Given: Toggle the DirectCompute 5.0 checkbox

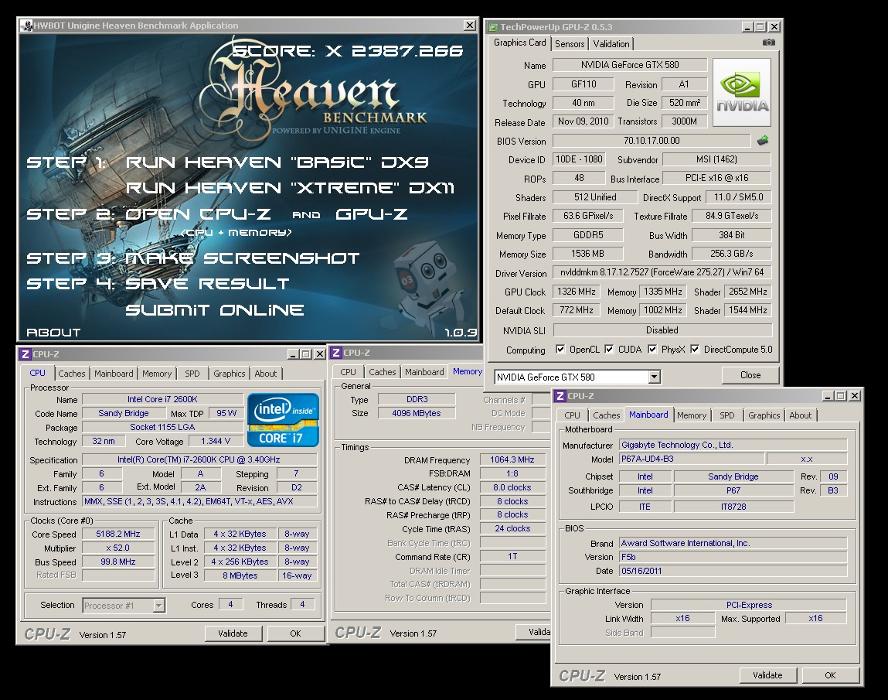Looking at the screenshot, I should tap(695, 349).
